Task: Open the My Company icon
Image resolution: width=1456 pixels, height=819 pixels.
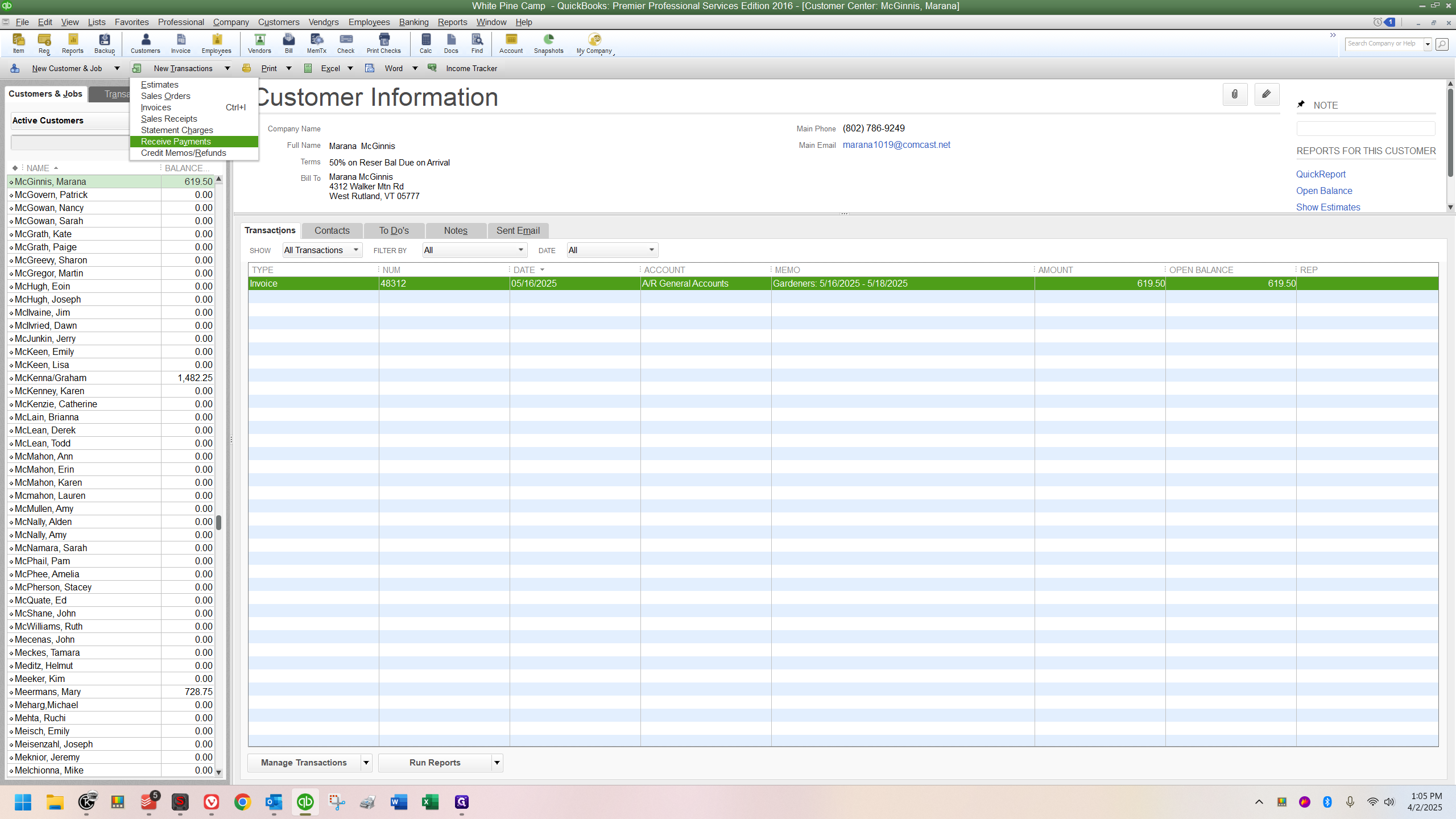Action: (x=594, y=43)
